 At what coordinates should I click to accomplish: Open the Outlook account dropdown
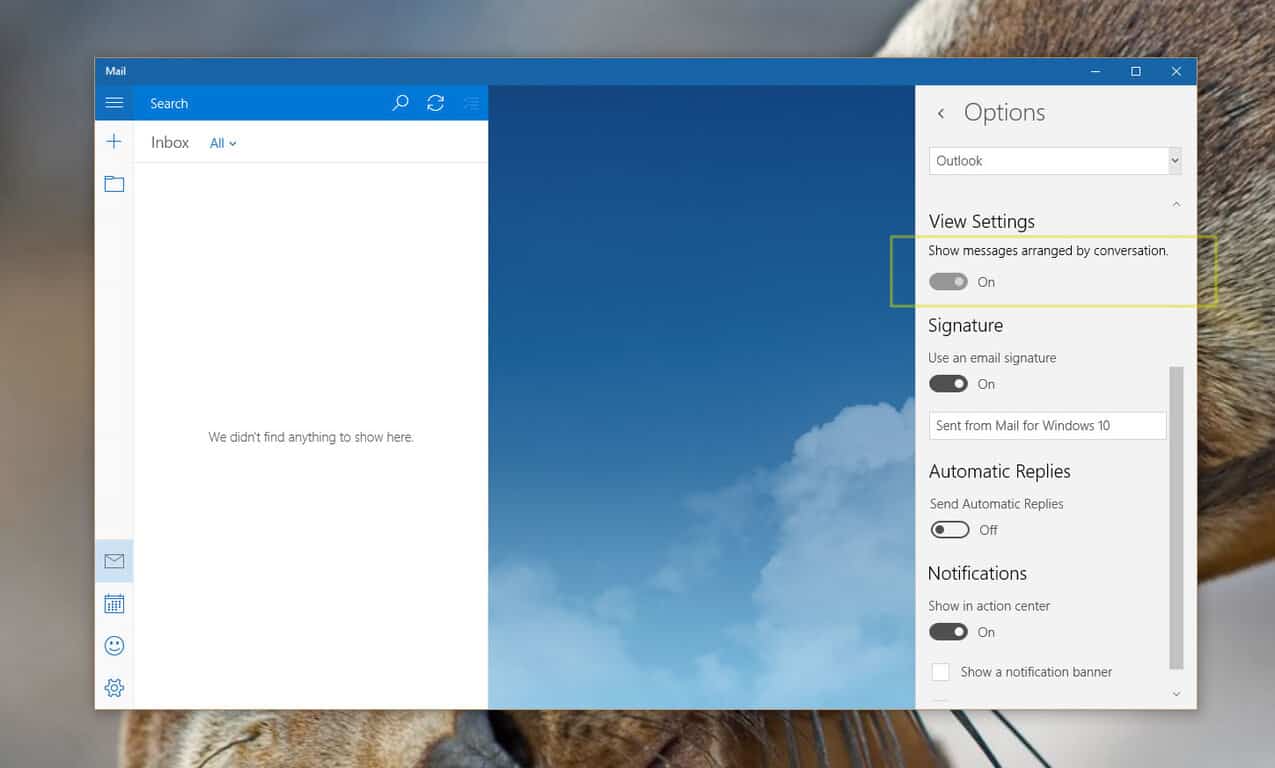(x=1055, y=161)
